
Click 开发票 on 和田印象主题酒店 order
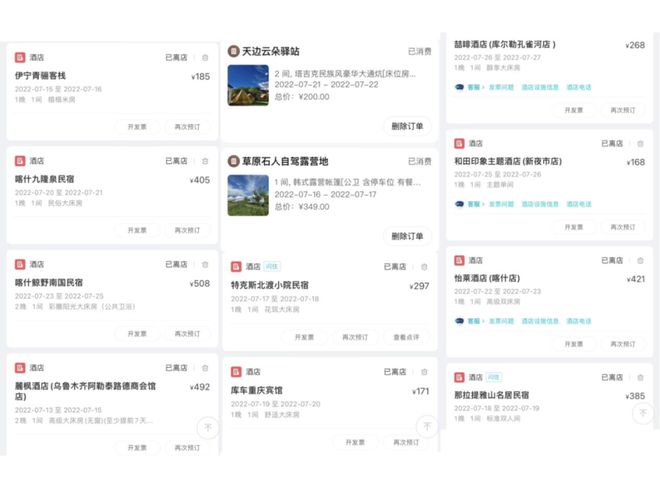click(x=574, y=227)
